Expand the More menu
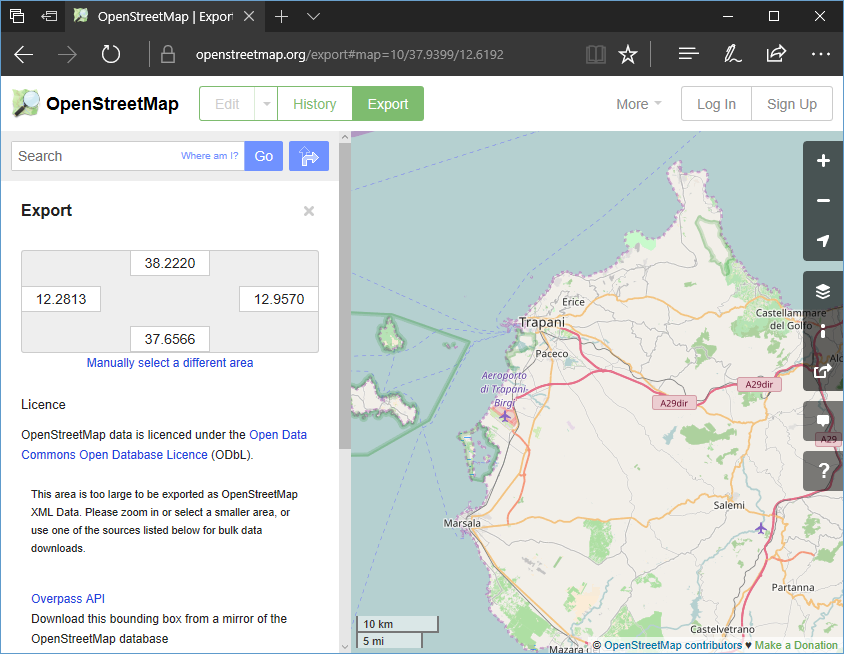This screenshot has height=654, width=844. [x=638, y=104]
